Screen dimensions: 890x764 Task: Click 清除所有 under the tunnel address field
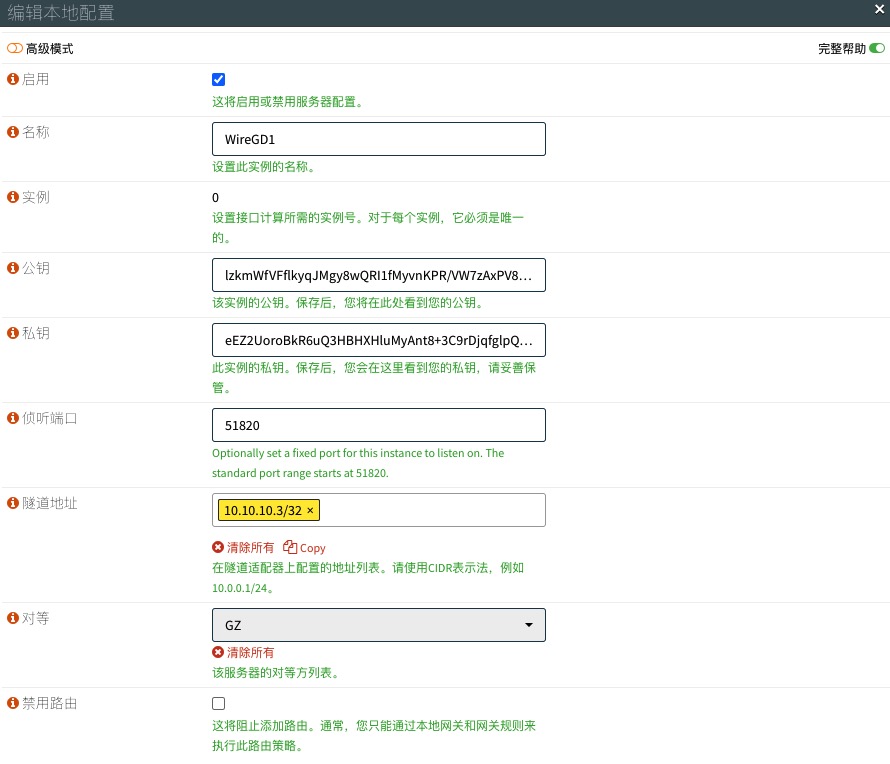(x=243, y=548)
